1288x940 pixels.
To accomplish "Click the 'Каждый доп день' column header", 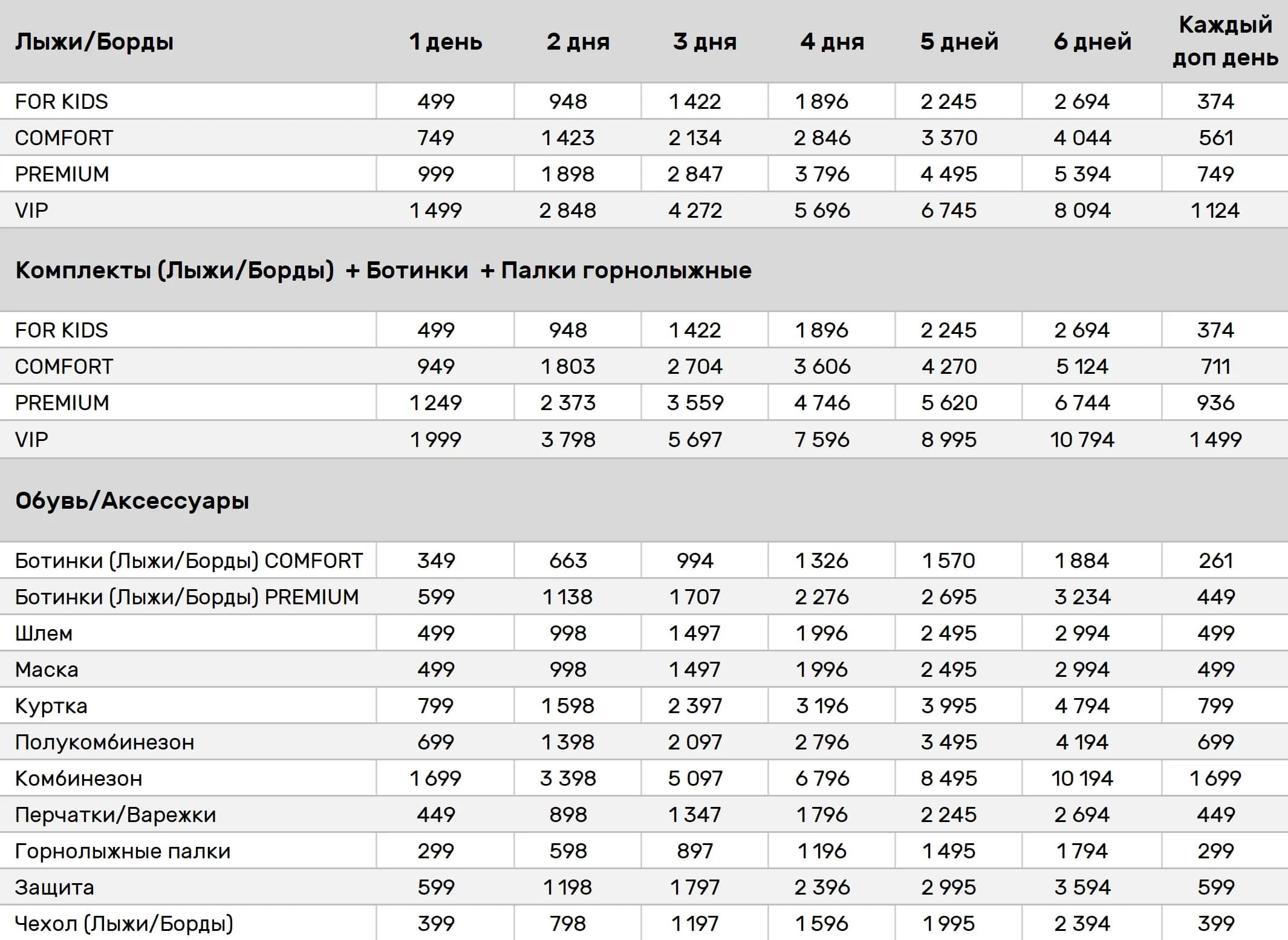I will [1225, 41].
